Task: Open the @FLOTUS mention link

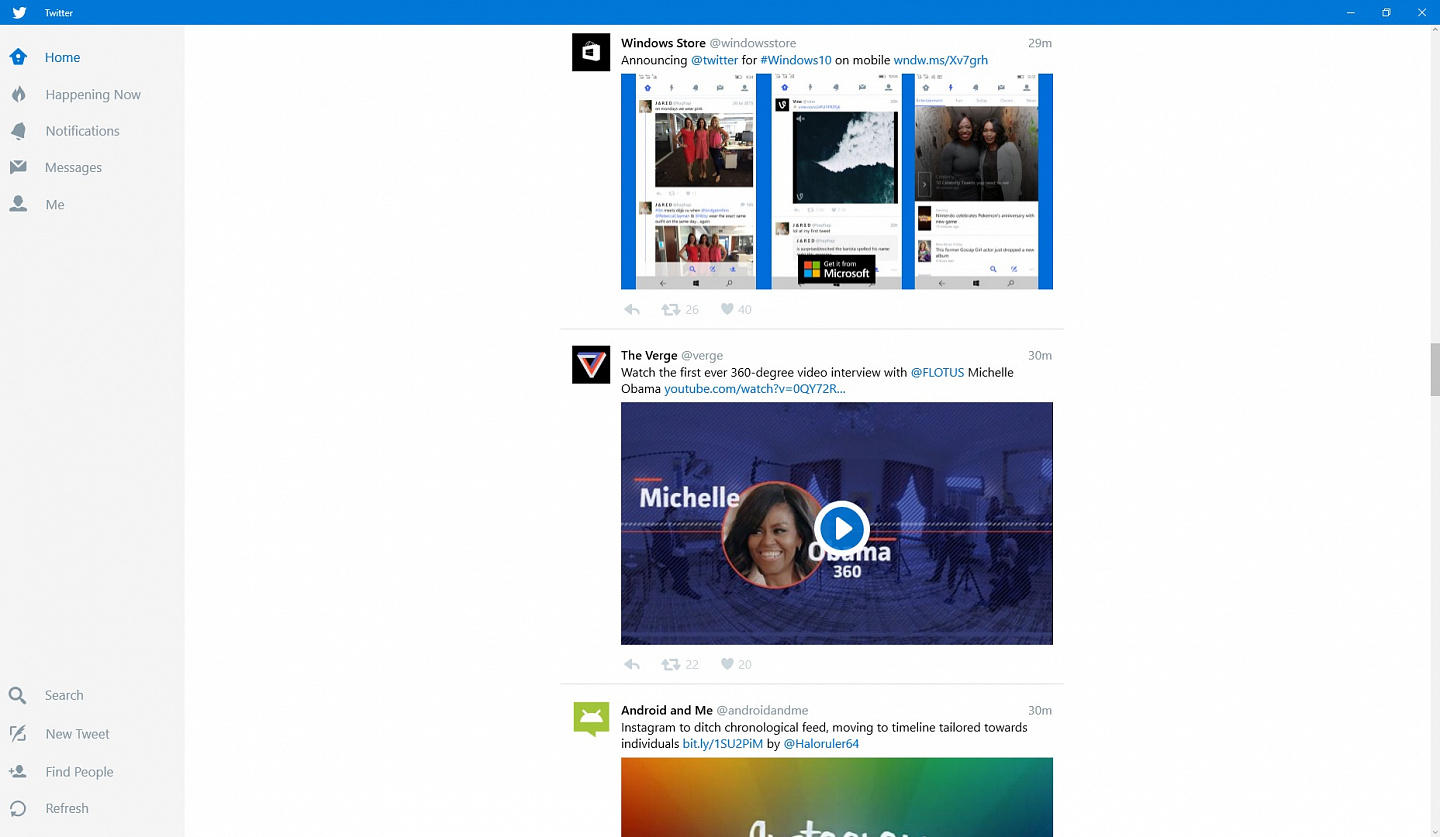Action: (x=937, y=372)
